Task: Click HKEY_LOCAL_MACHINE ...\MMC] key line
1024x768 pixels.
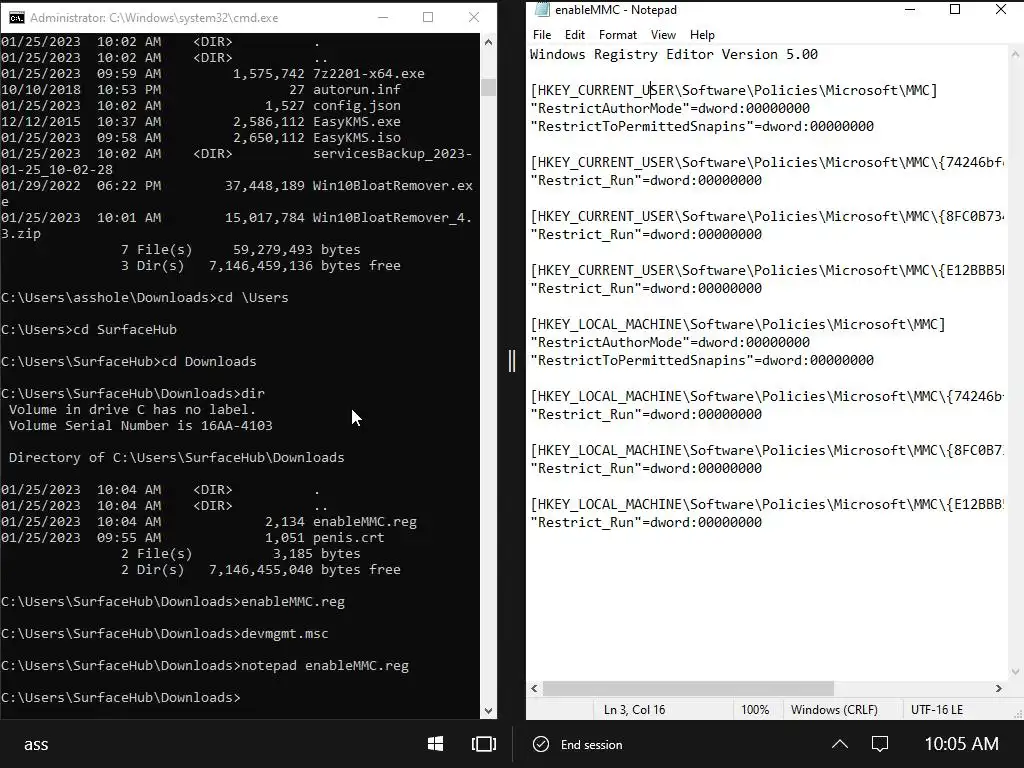Action: coord(738,325)
